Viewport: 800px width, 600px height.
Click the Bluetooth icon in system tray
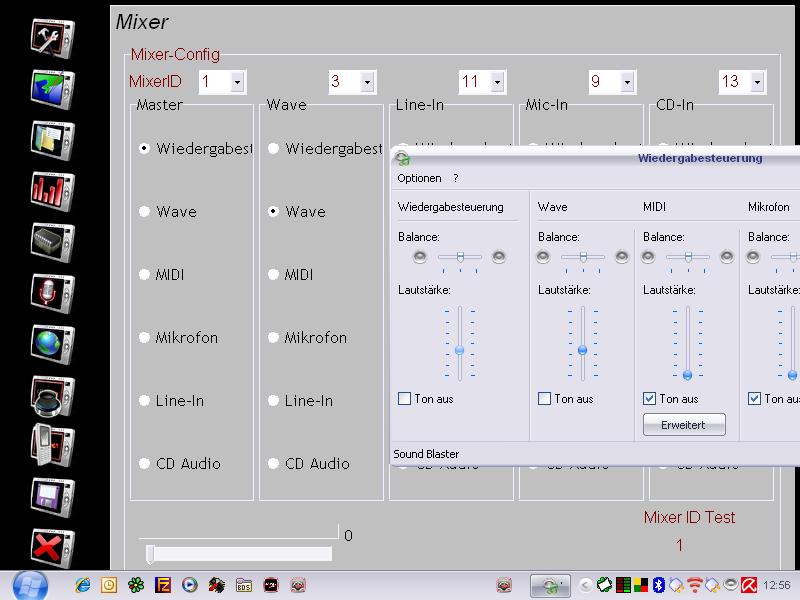[660, 585]
